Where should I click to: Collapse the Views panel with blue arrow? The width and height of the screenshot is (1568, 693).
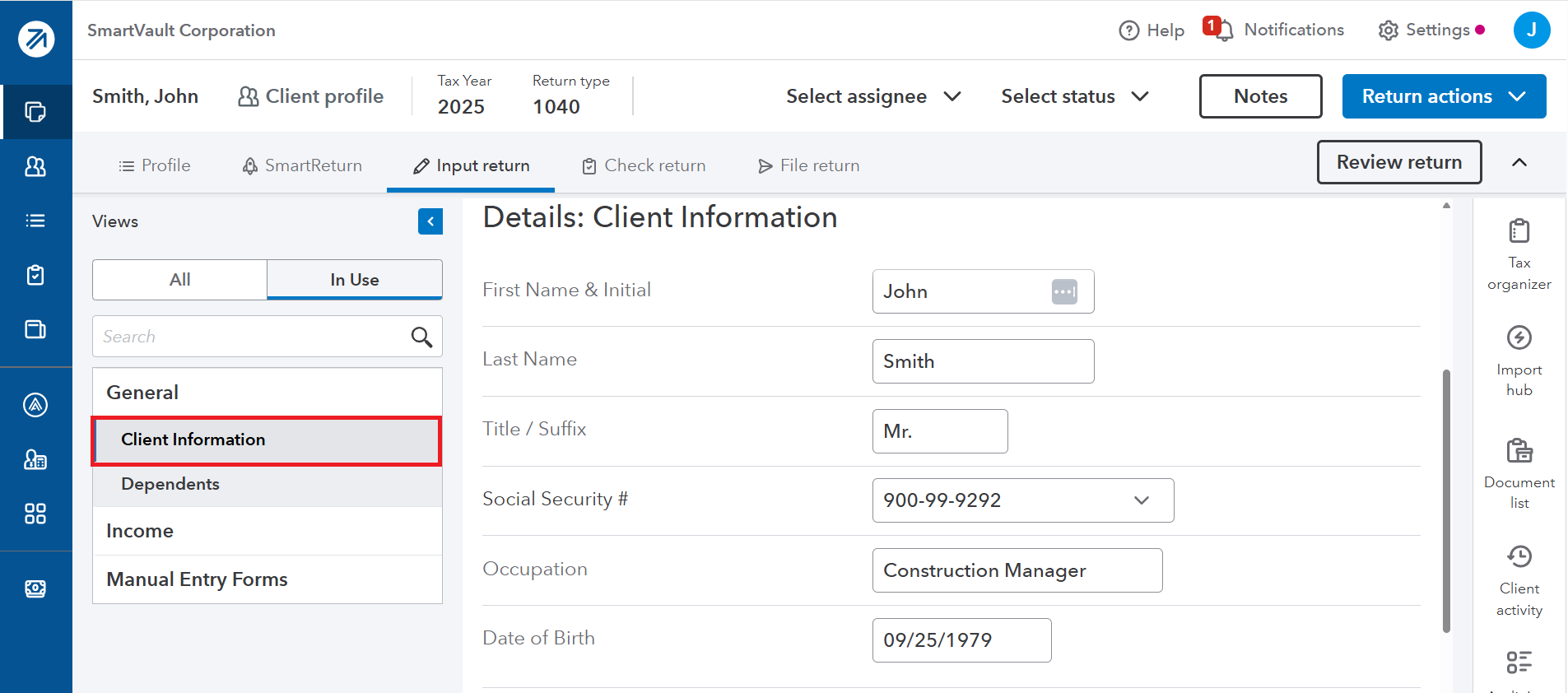tap(430, 221)
